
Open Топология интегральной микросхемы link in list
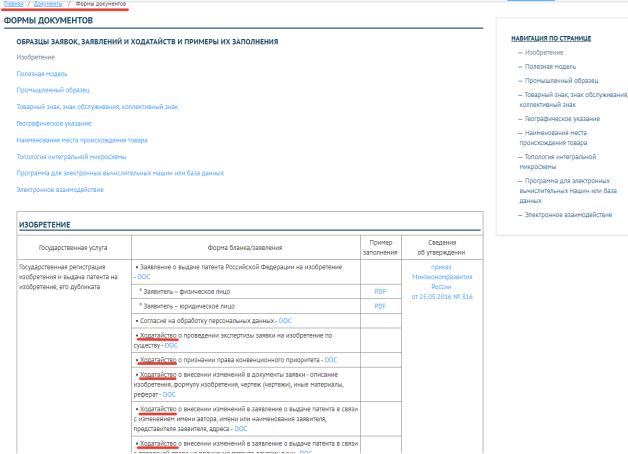tap(71, 157)
